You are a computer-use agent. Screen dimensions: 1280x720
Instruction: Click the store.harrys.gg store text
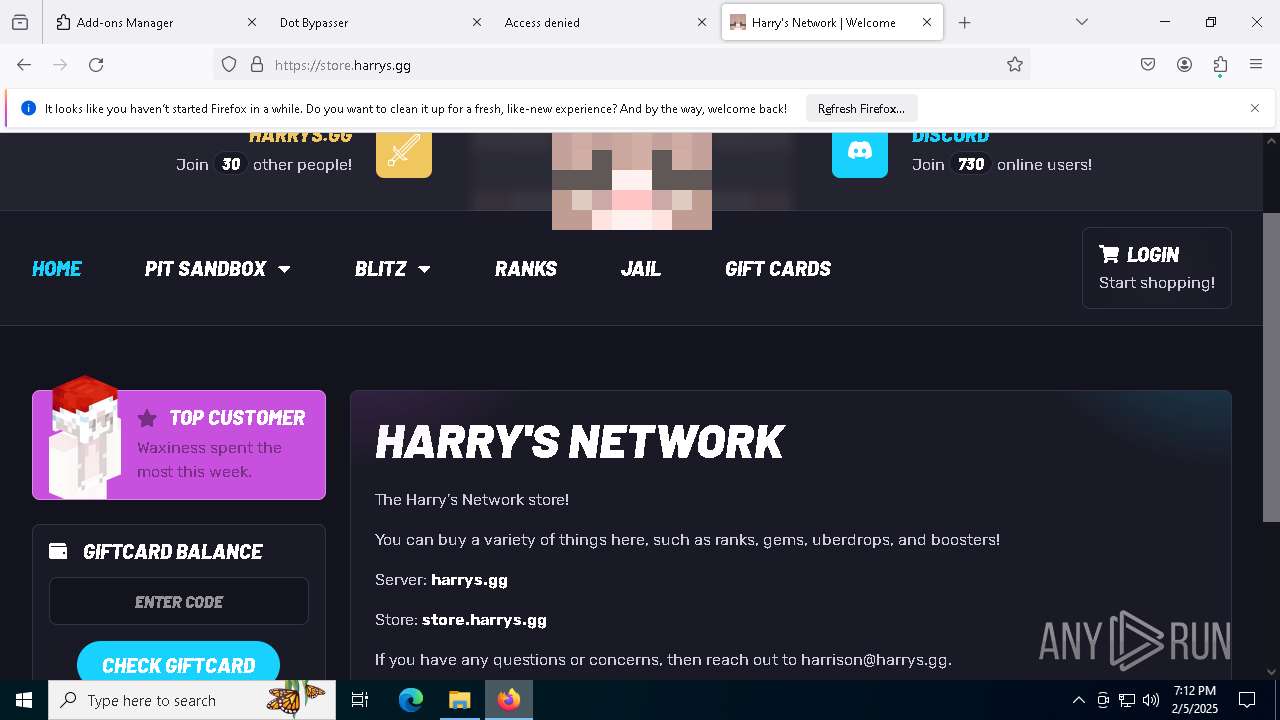click(x=484, y=620)
